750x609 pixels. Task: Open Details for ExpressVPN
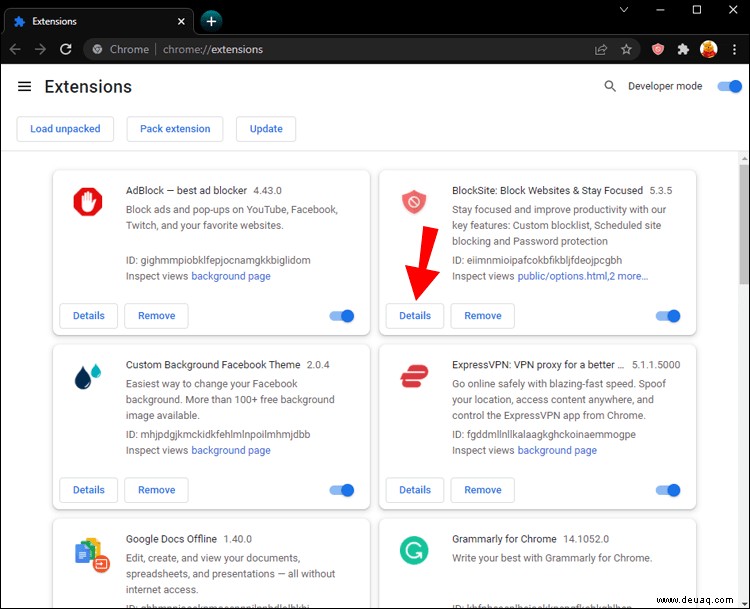pyautogui.click(x=415, y=490)
